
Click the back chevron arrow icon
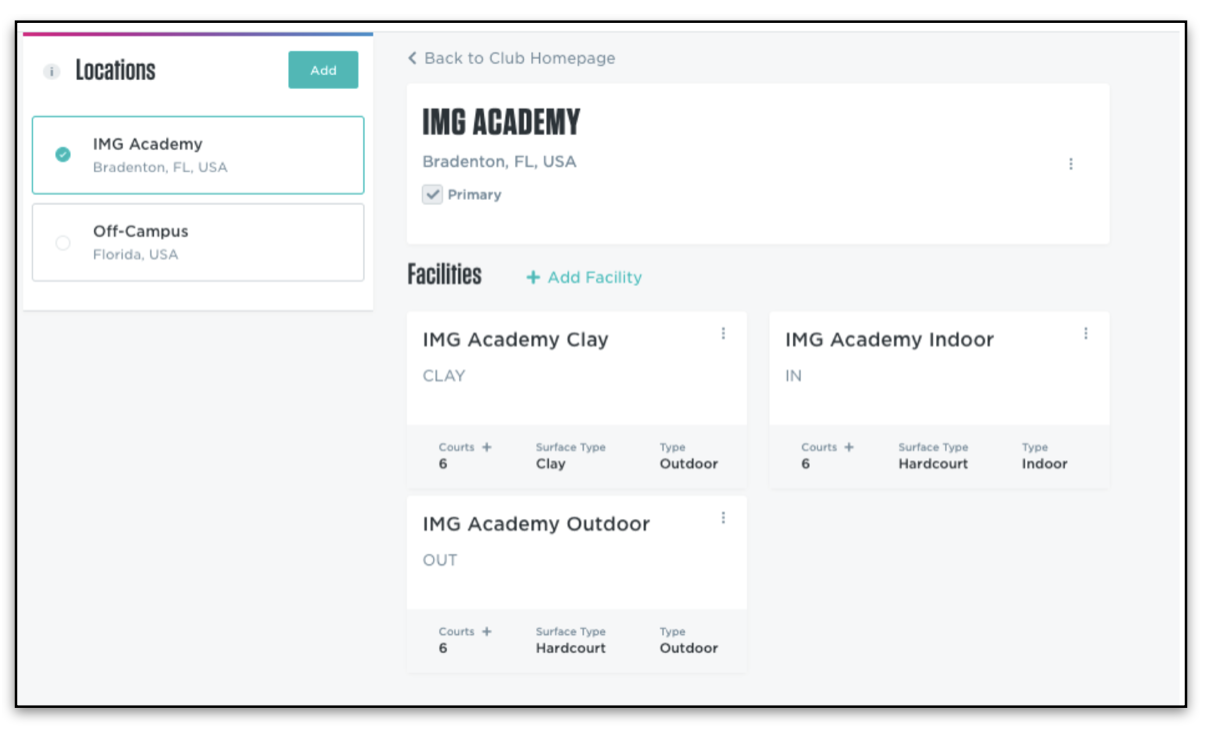click(x=412, y=58)
